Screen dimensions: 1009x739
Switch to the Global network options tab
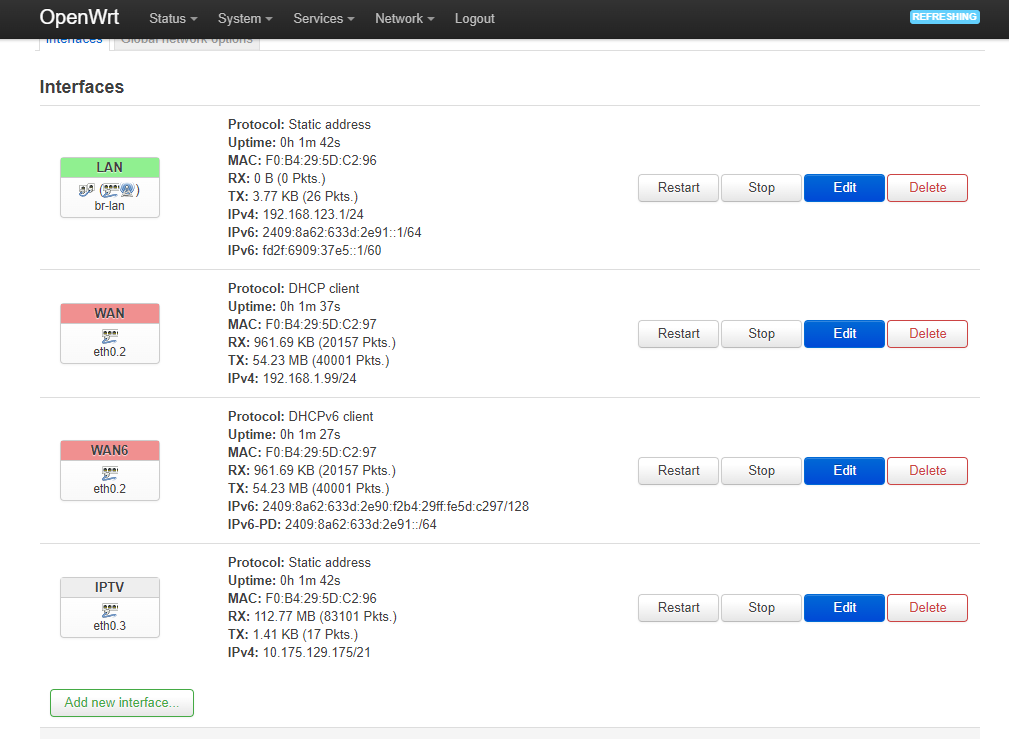click(186, 40)
